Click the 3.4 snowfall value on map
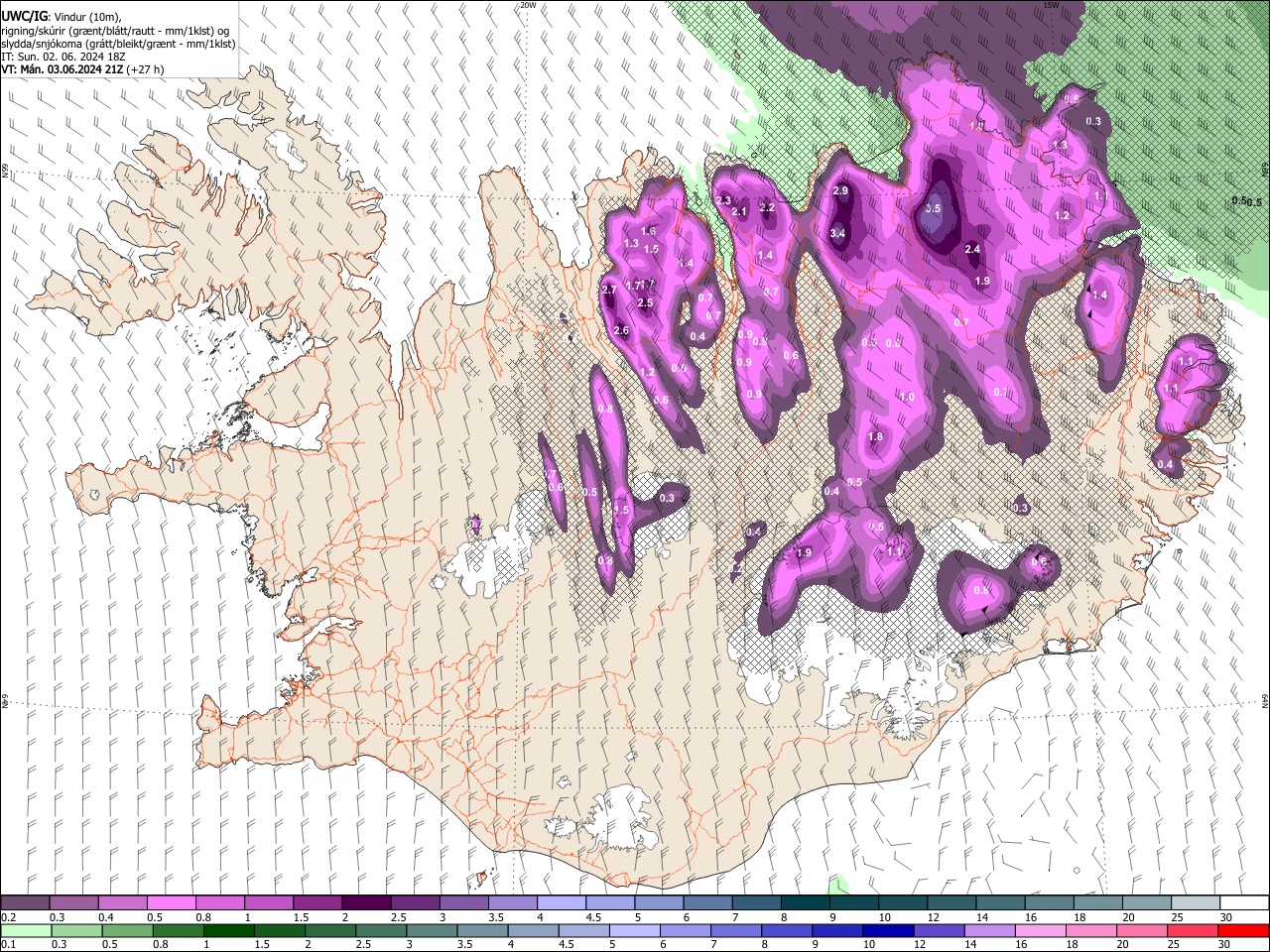Screen dimensions: 1270x952 (837, 234)
